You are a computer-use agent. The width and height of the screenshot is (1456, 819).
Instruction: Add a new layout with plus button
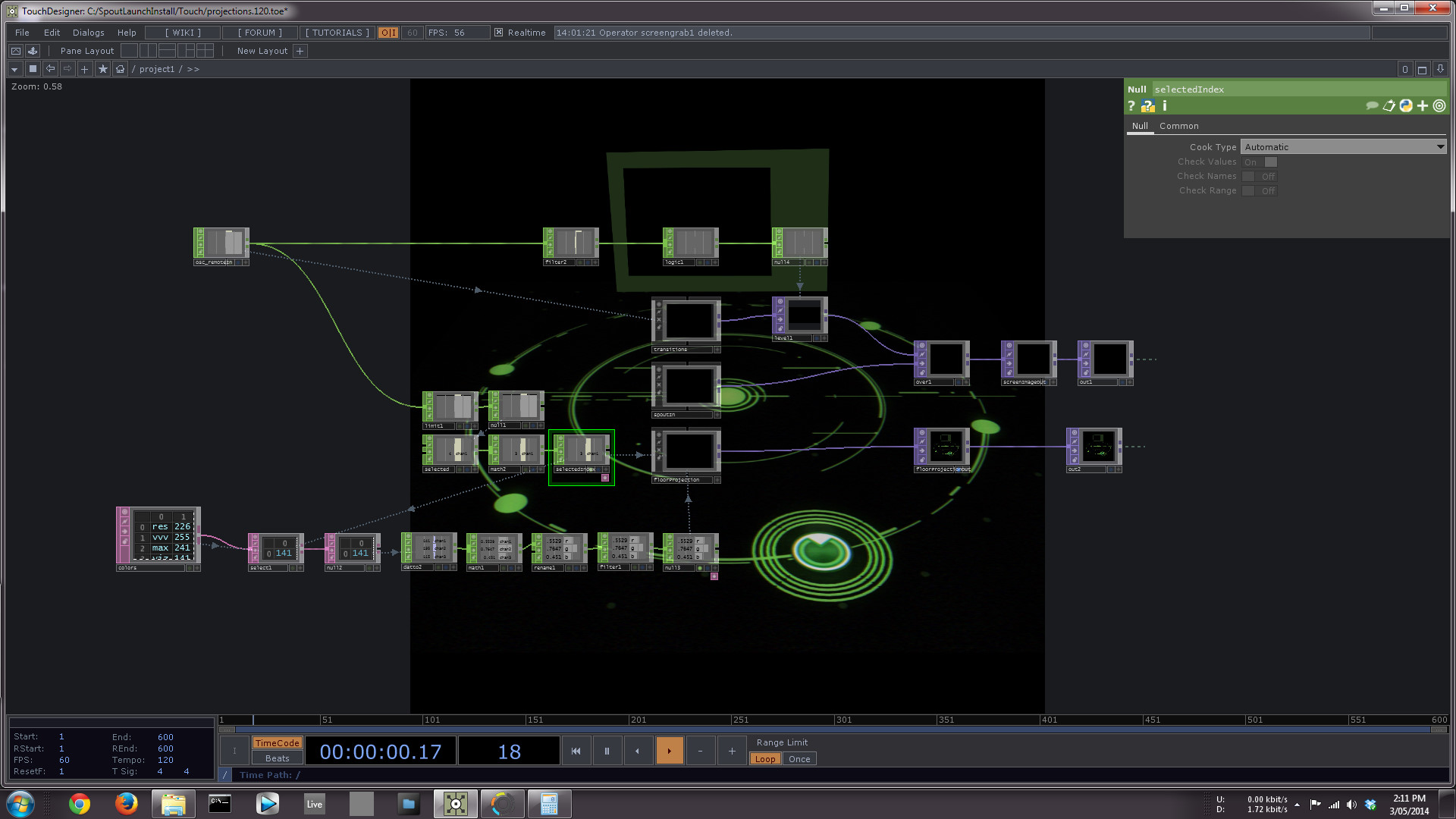(x=300, y=51)
